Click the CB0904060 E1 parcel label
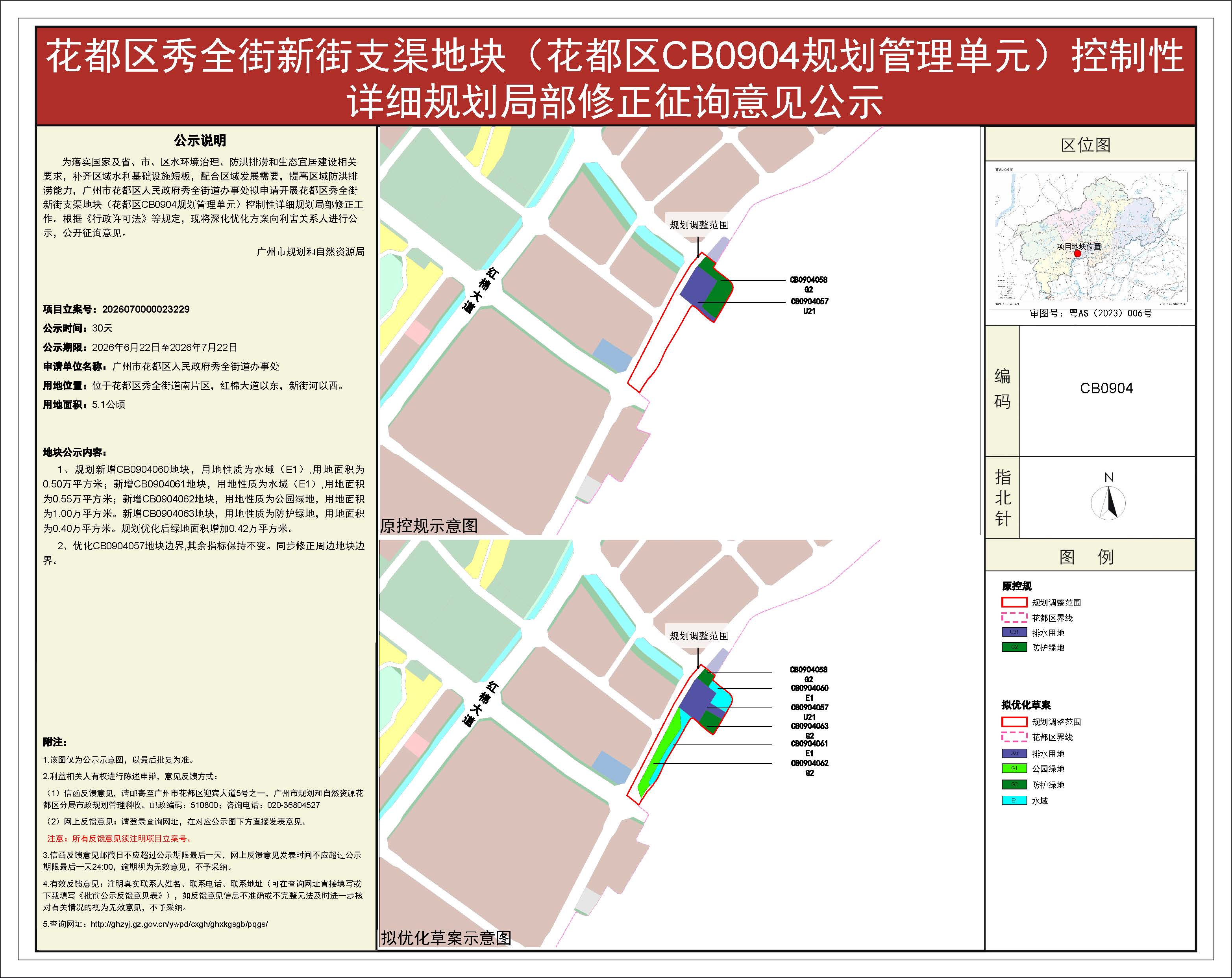The width and height of the screenshot is (1232, 978). tap(809, 693)
